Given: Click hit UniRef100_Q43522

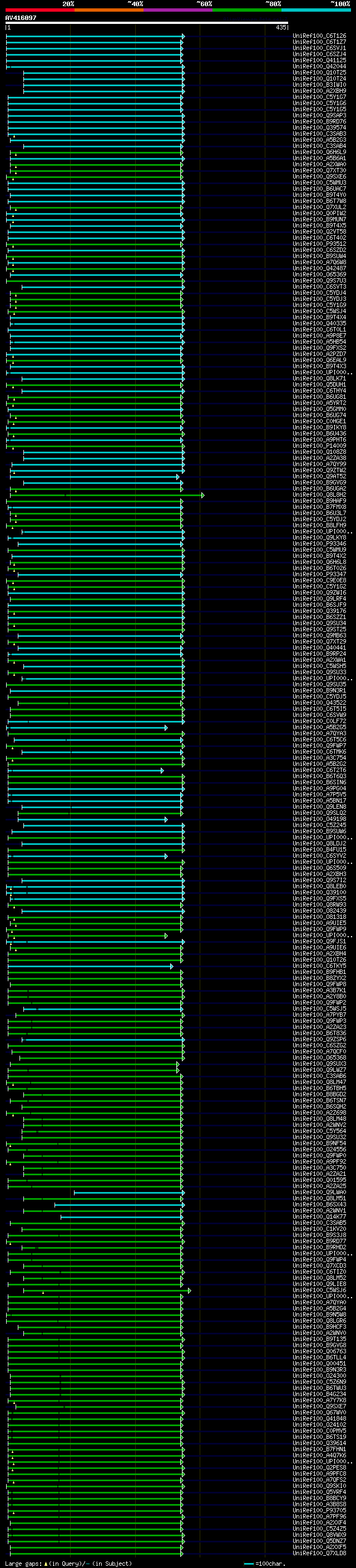Looking at the screenshot, I should pos(319,703).
